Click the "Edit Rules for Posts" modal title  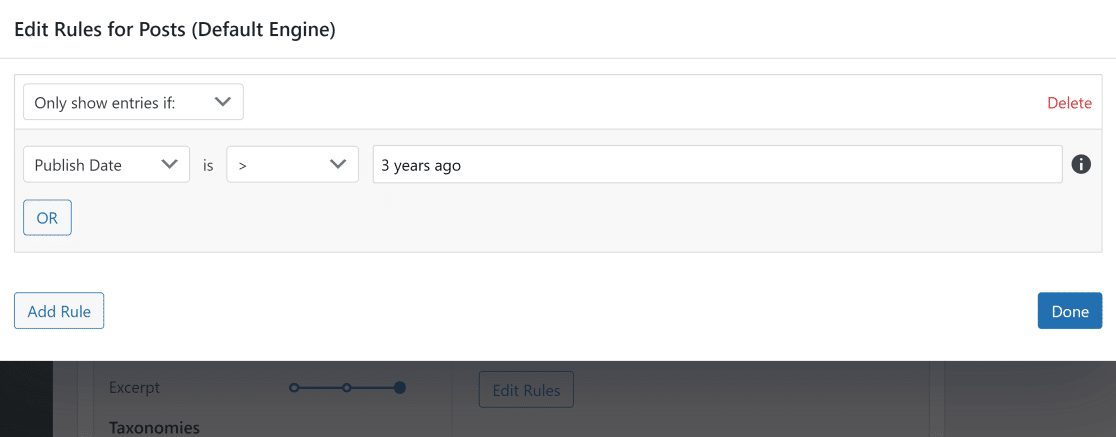click(x=175, y=30)
